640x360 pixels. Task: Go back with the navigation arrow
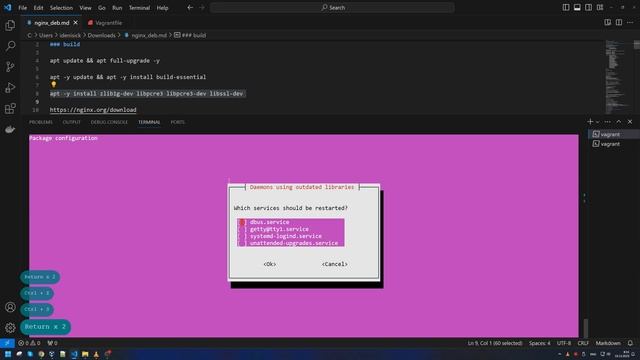[190, 7]
